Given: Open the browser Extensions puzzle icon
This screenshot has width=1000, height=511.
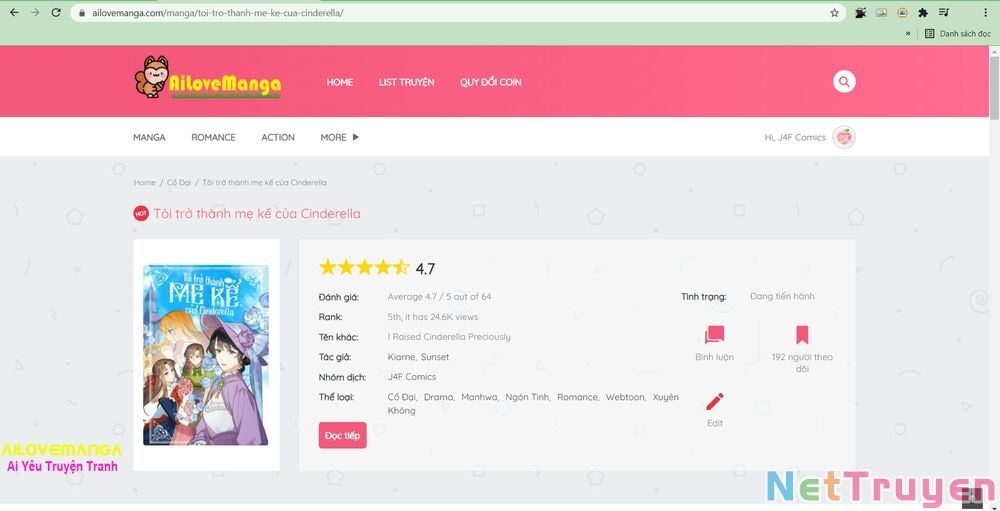Looking at the screenshot, I should coord(923,13).
